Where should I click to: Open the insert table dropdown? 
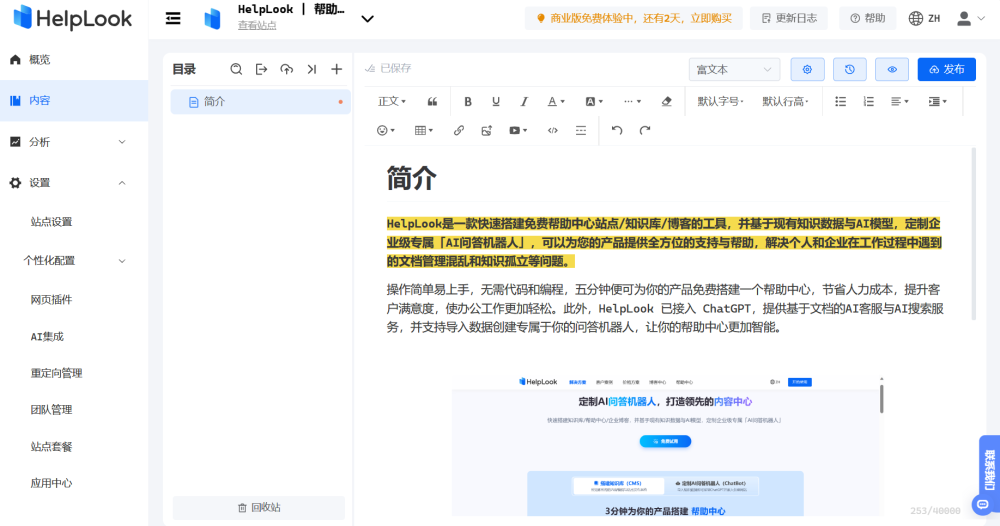click(x=423, y=130)
